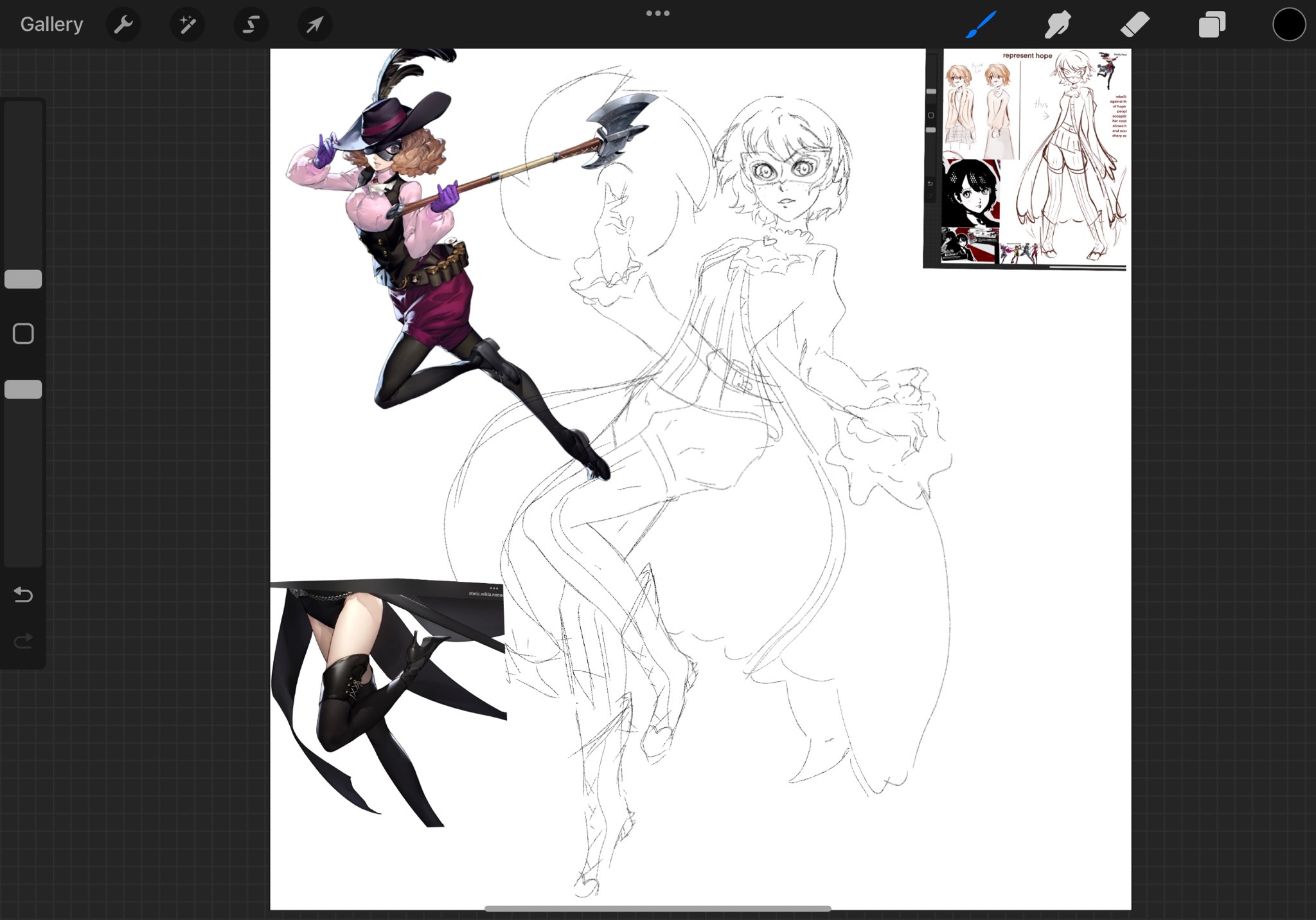1316x920 pixels.
Task: Activate the Selection tool
Action: 251,25
